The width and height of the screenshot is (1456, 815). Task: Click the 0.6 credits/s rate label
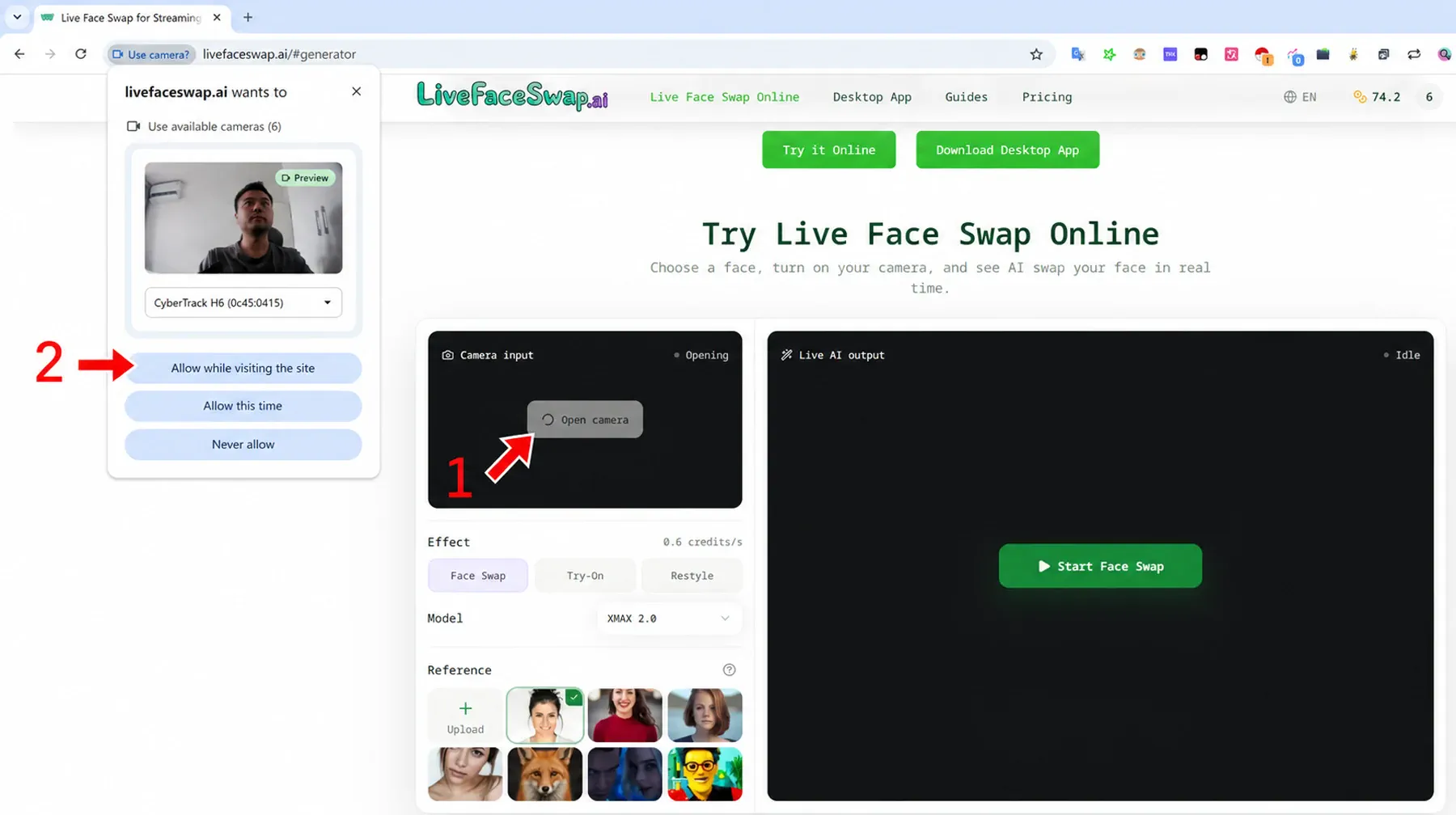[702, 542]
